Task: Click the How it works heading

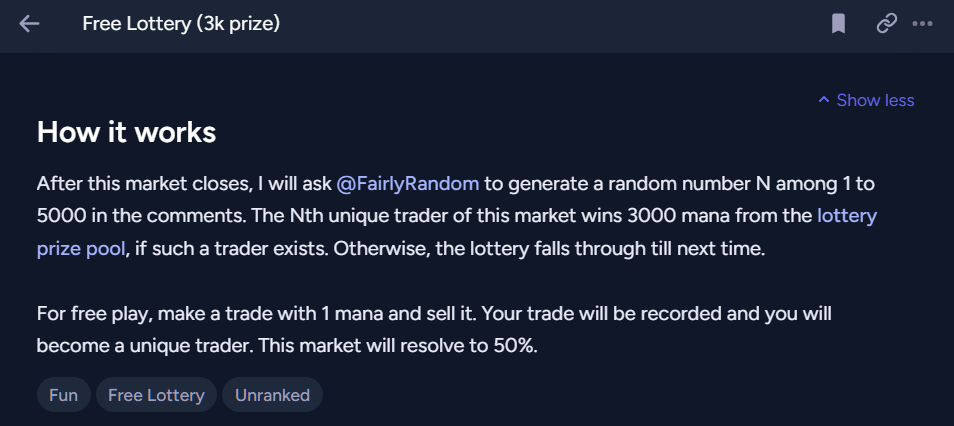Action: coord(126,132)
